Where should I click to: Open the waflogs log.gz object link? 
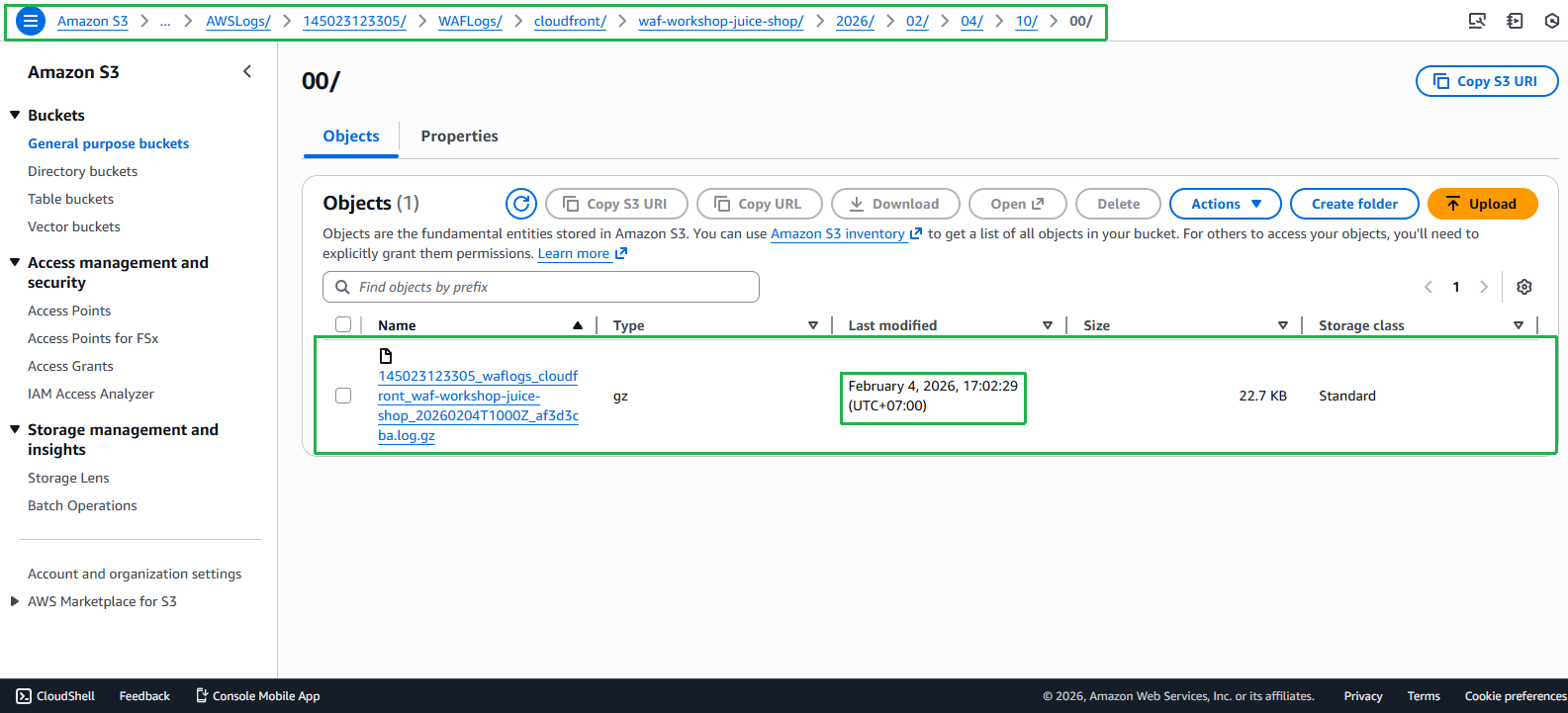(478, 405)
